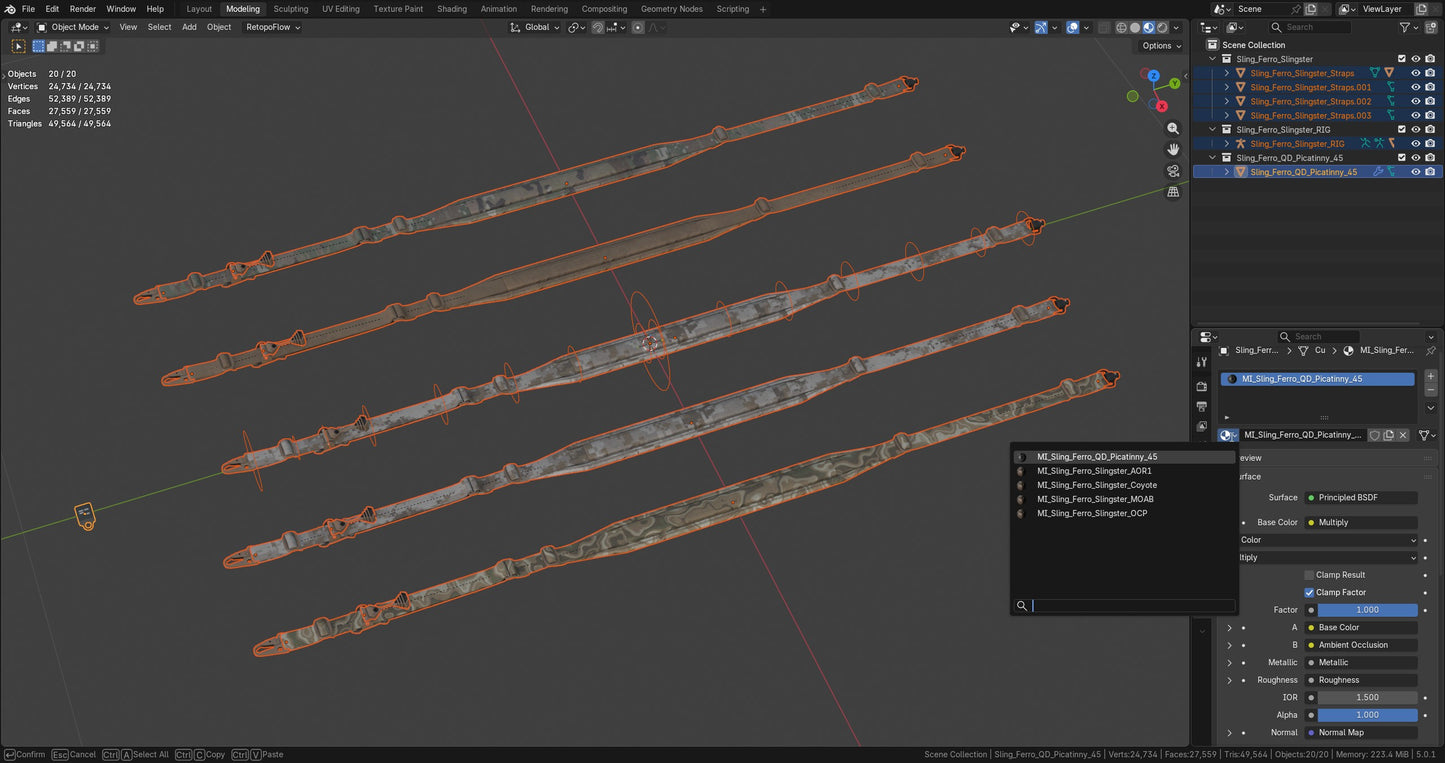Toggle the proportional editing icon
The image size is (1445, 763).
[637, 27]
